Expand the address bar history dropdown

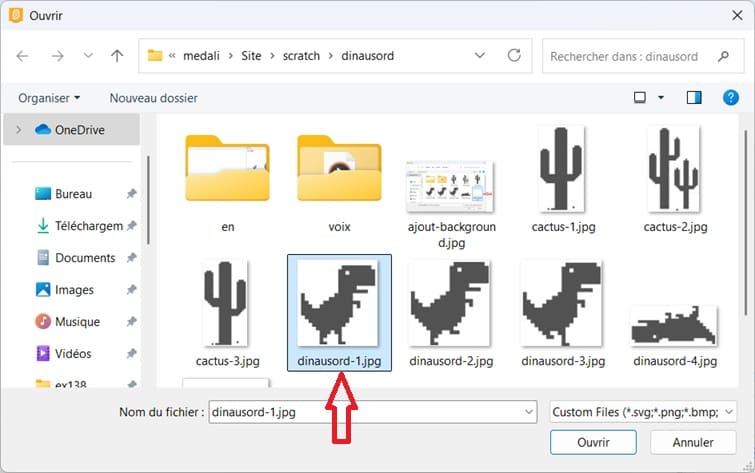(x=480, y=55)
